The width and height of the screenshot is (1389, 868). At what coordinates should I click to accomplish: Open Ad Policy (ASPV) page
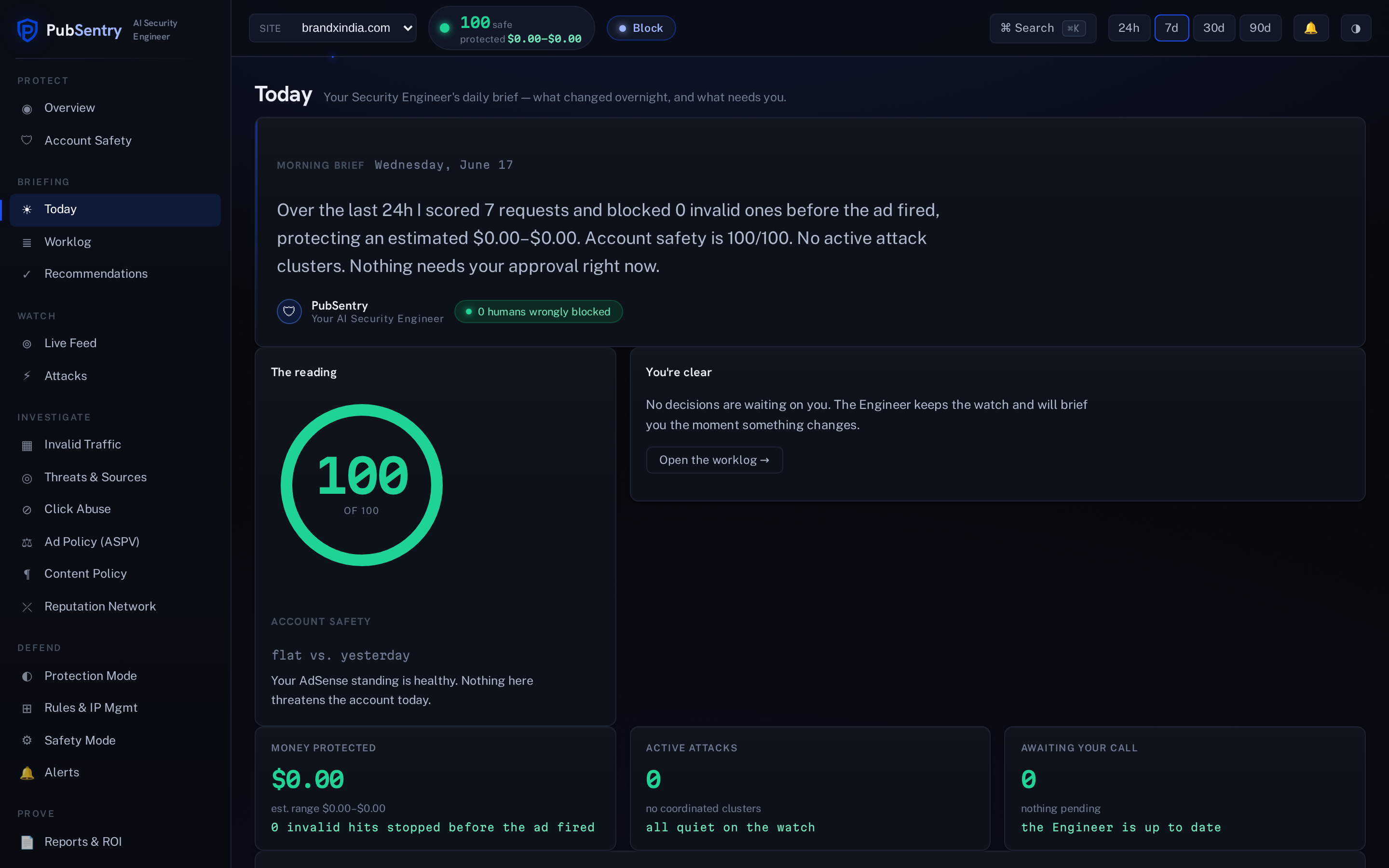coord(115,542)
